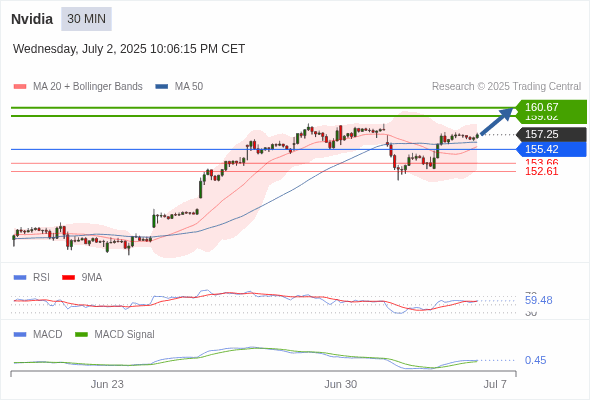Click the blue 155.42 pivot price tag
Screen dimensions: 590x400
[551, 149]
